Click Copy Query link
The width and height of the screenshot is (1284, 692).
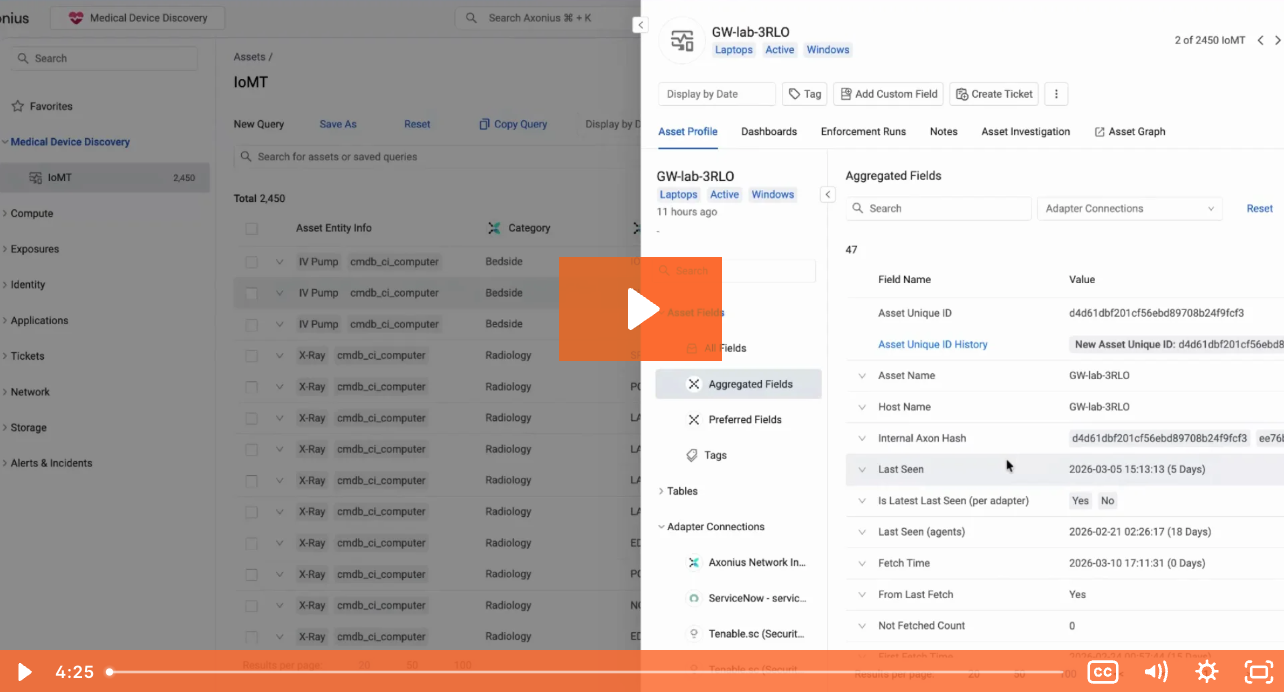pos(513,124)
